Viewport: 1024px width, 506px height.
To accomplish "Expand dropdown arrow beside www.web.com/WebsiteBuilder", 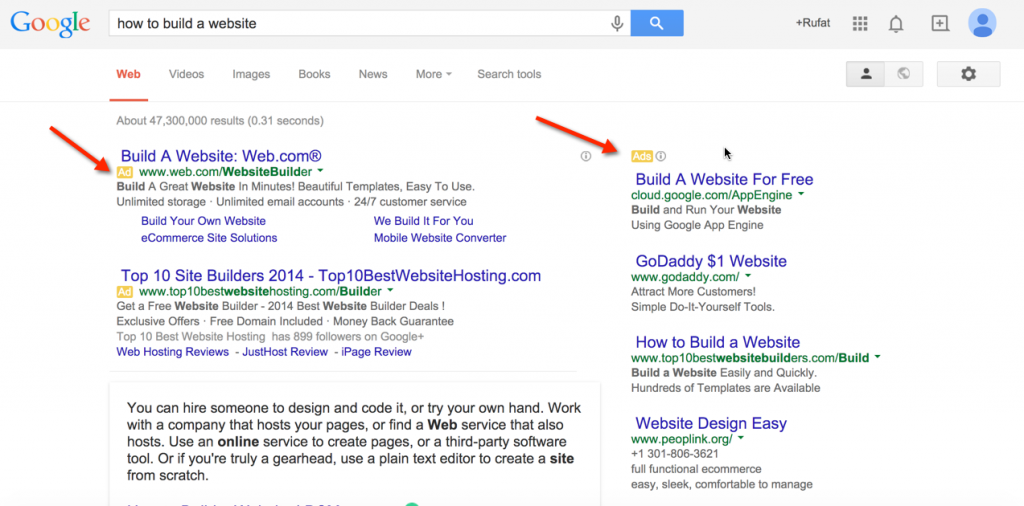I will pos(320,172).
